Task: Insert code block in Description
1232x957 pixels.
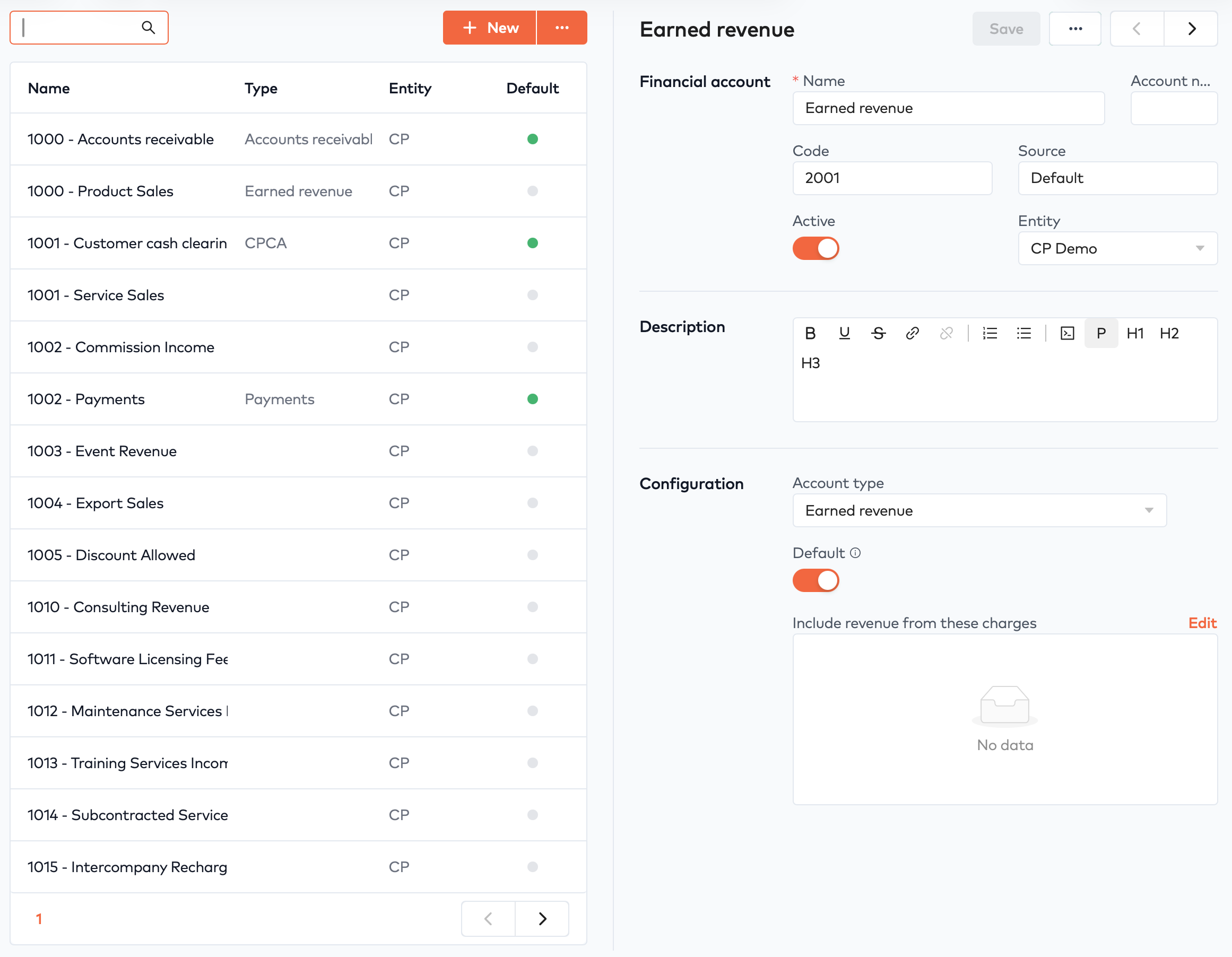Action: (x=1068, y=333)
